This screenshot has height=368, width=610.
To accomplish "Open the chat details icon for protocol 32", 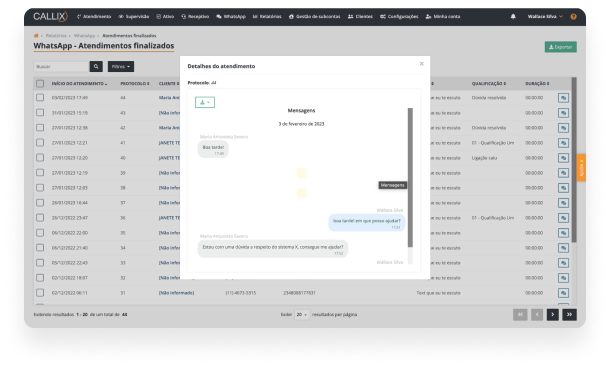I will pos(563,278).
